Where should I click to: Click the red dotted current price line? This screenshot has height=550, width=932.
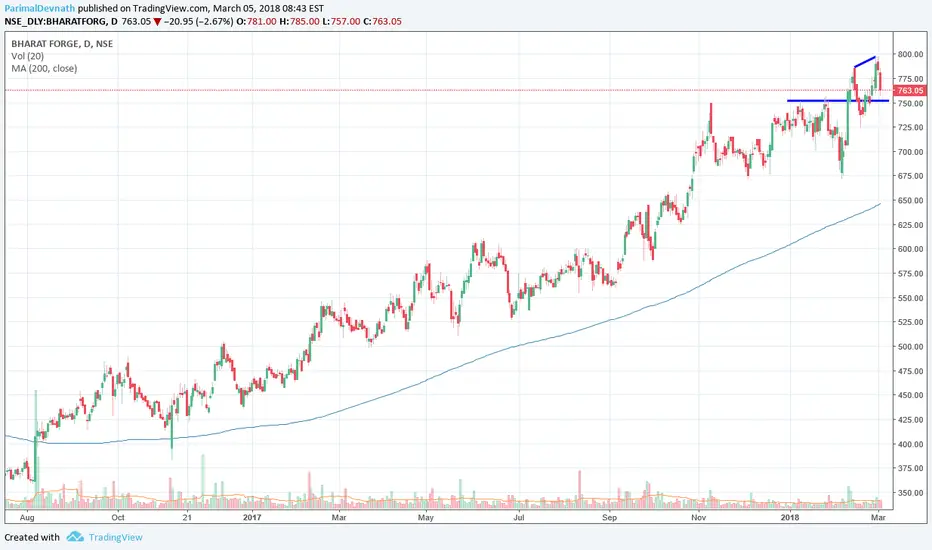point(449,90)
